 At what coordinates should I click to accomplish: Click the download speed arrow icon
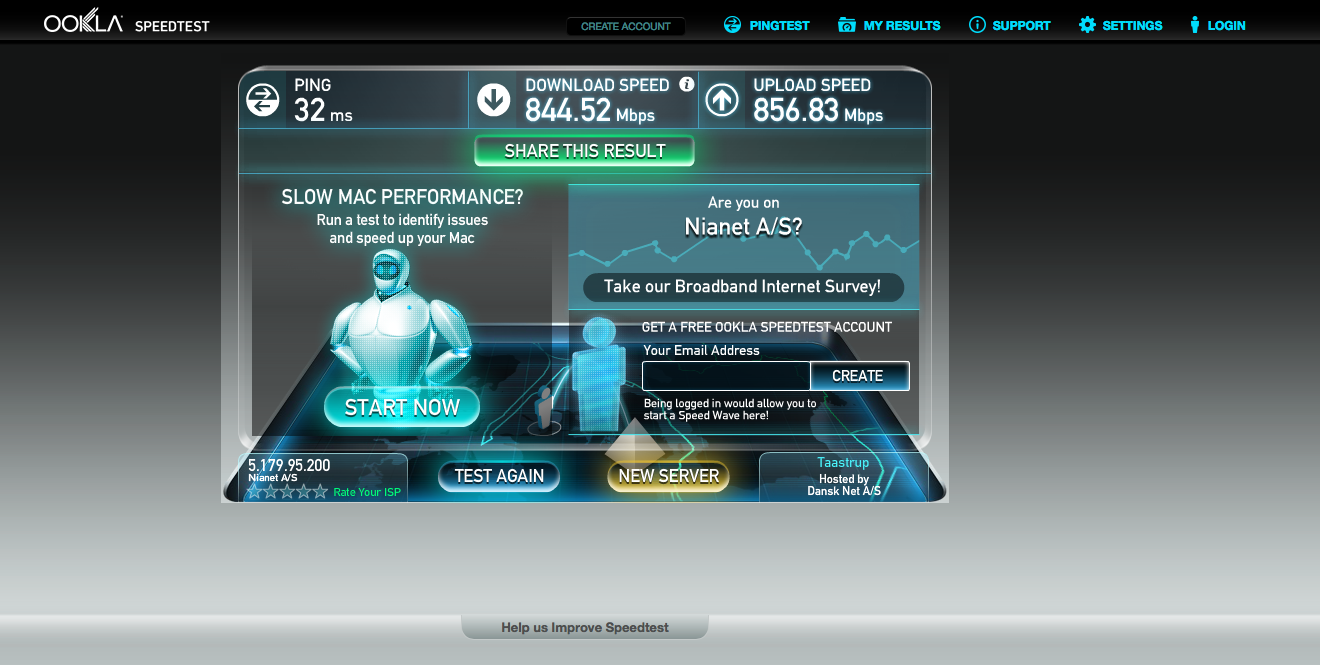[494, 99]
